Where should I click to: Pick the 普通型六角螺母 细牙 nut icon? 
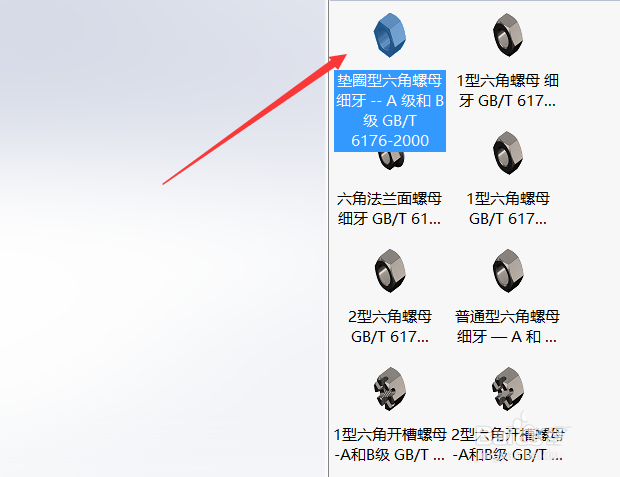pos(508,271)
